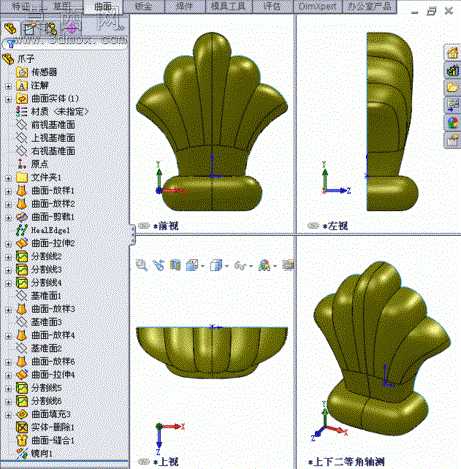This screenshot has height=469, width=461.
Task: Select the 上视基准面 top plane
Action: pyautogui.click(x=53, y=138)
